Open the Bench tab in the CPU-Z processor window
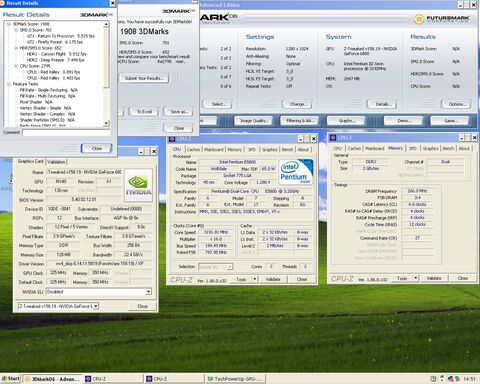The image size is (480, 384). pos(287,150)
